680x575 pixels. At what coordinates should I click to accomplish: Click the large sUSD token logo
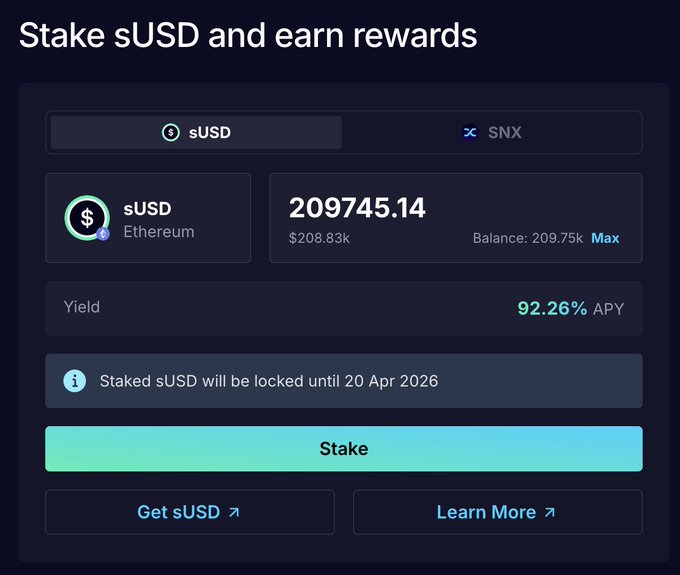click(x=87, y=217)
